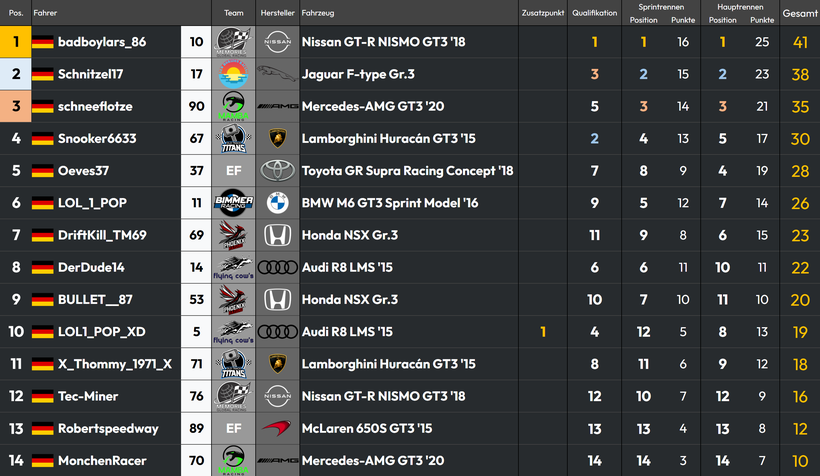Image resolution: width=820 pixels, height=476 pixels.
Task: Click the Honda logo in BULLET__87's row
Action: pyautogui.click(x=278, y=300)
